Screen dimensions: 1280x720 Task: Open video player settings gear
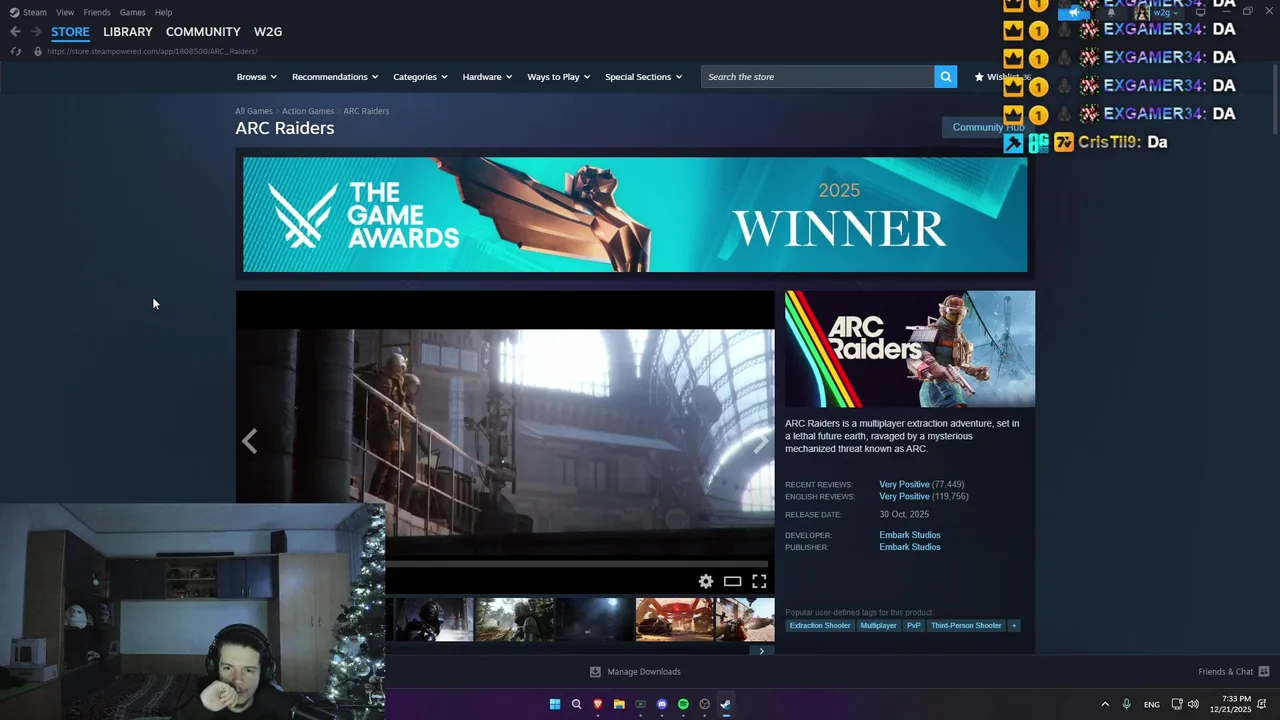[x=706, y=581]
